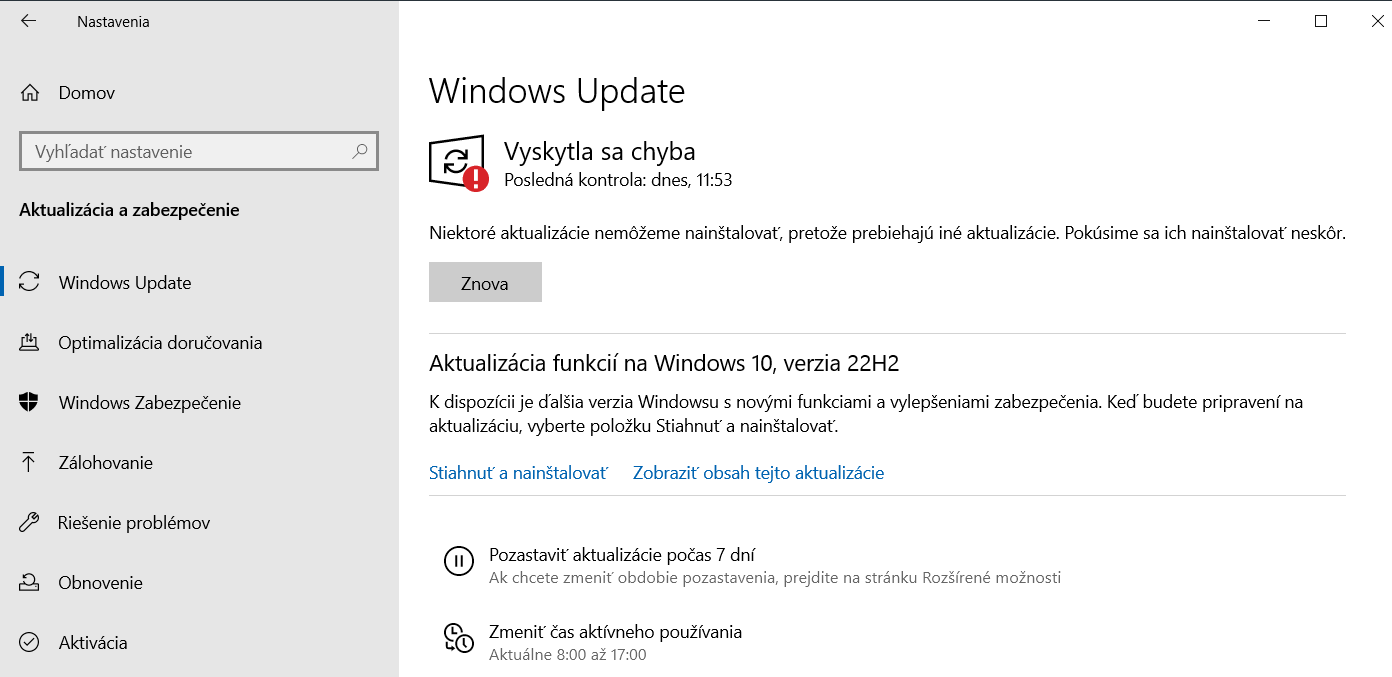This screenshot has width=1392, height=677.
Task: Open Zobraziť obsah tejto aktualizácie link
Action: (758, 473)
